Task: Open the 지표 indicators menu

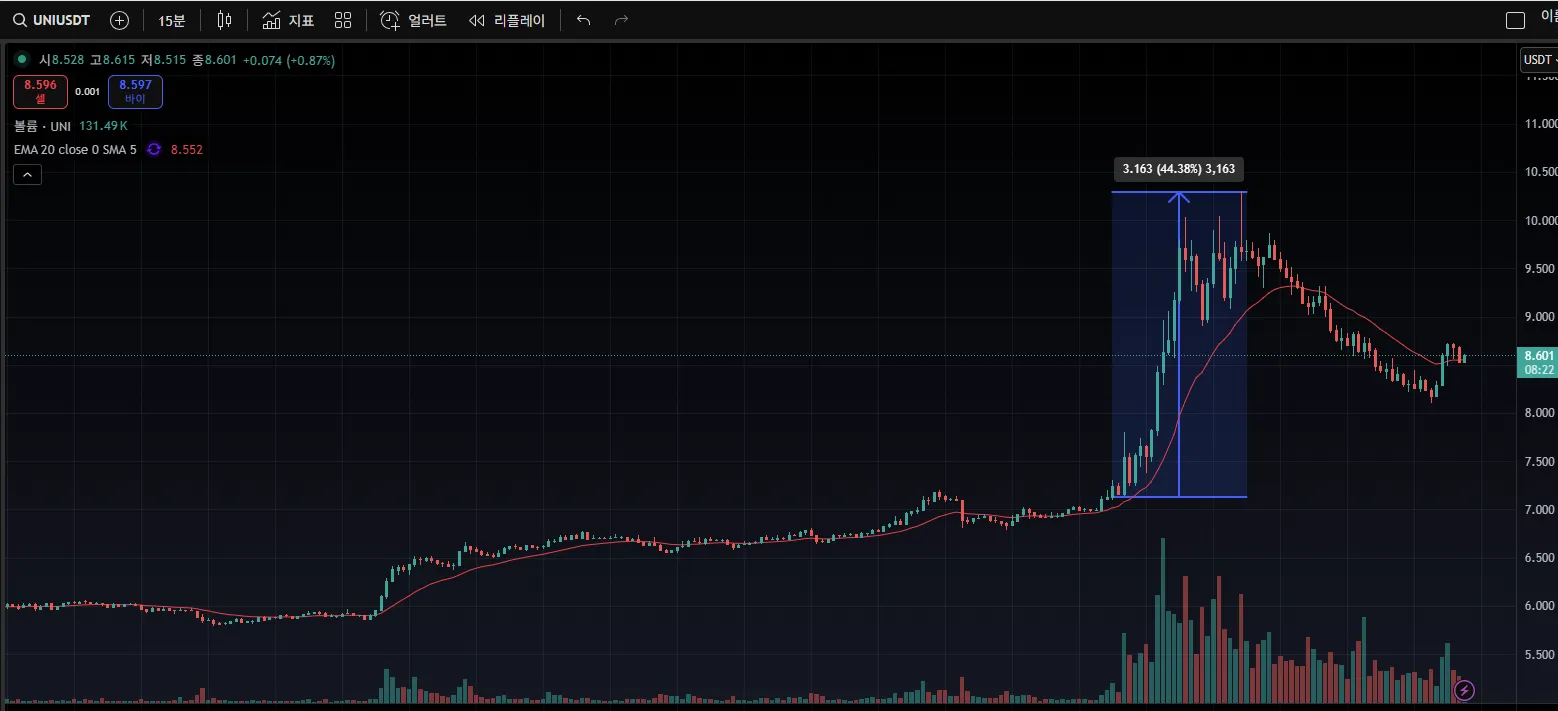Action: coord(288,20)
